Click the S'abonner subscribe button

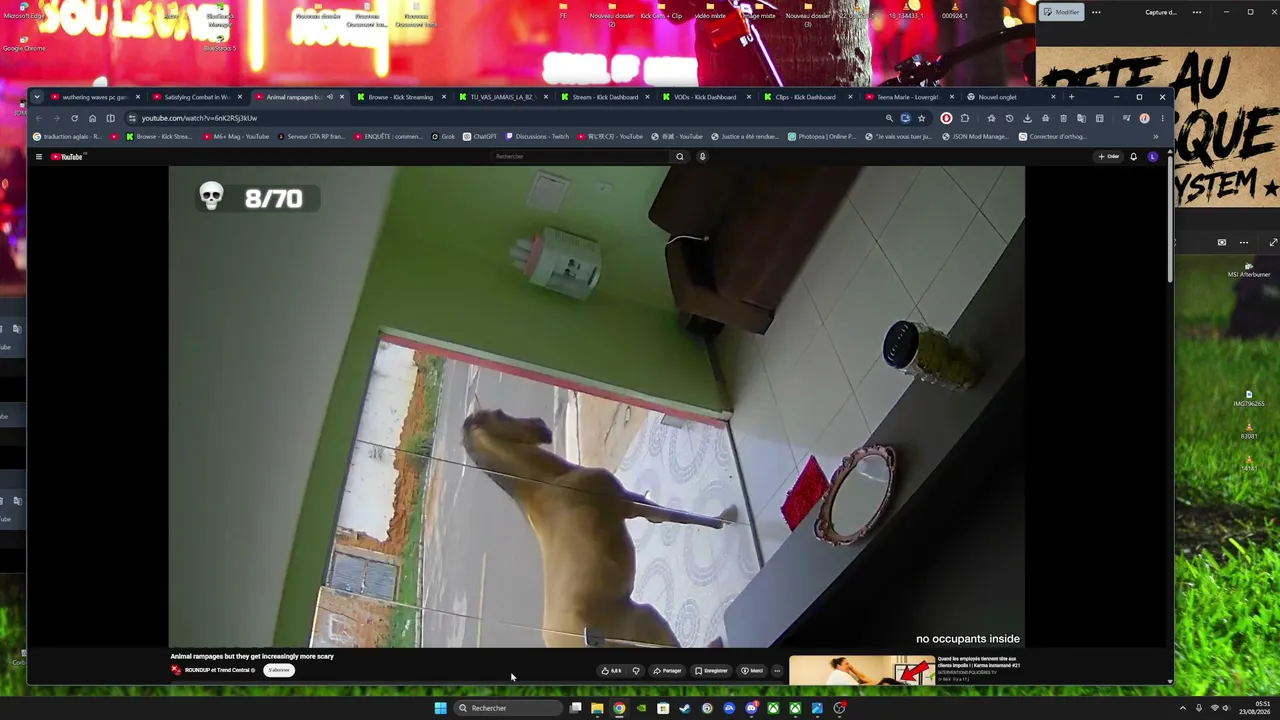(279, 670)
